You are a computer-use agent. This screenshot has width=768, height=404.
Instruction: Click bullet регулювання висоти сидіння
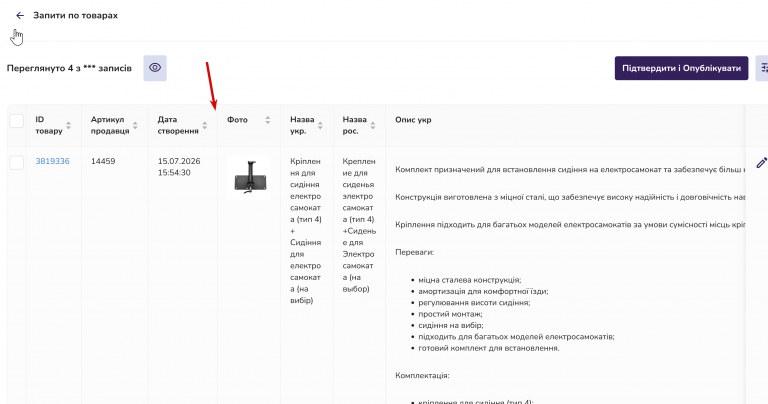[474, 303]
